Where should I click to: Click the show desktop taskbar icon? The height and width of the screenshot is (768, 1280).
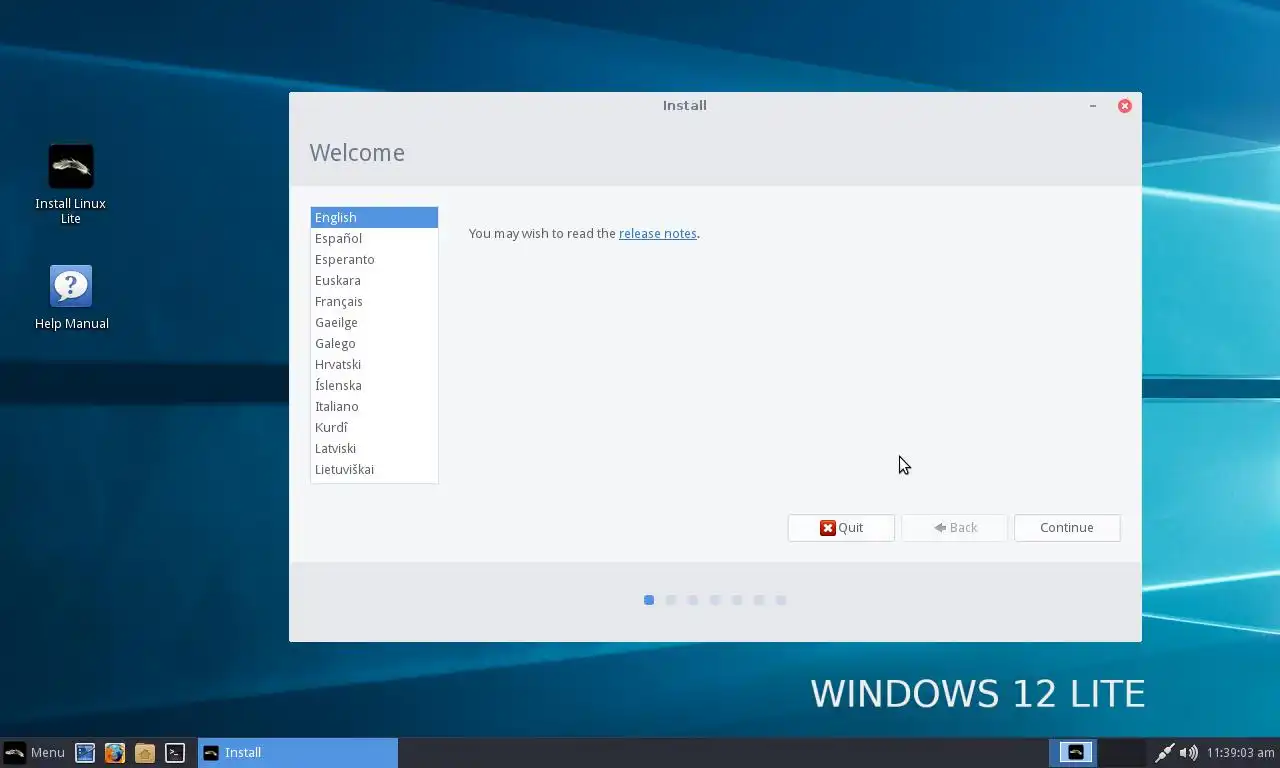(x=85, y=753)
